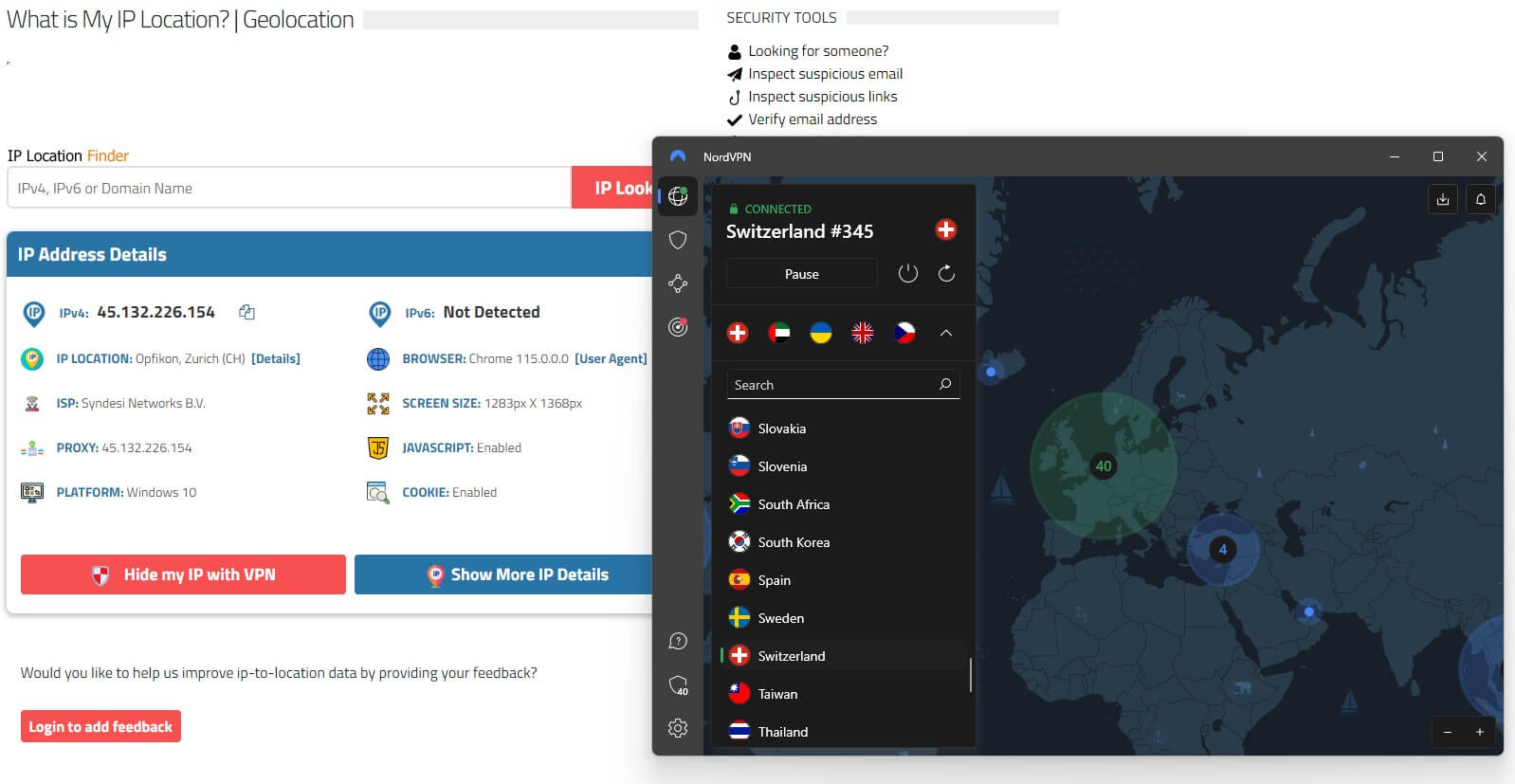Viewport: 1515px width, 784px height.
Task: Click the country list scrollbar thumb
Action: click(x=971, y=675)
